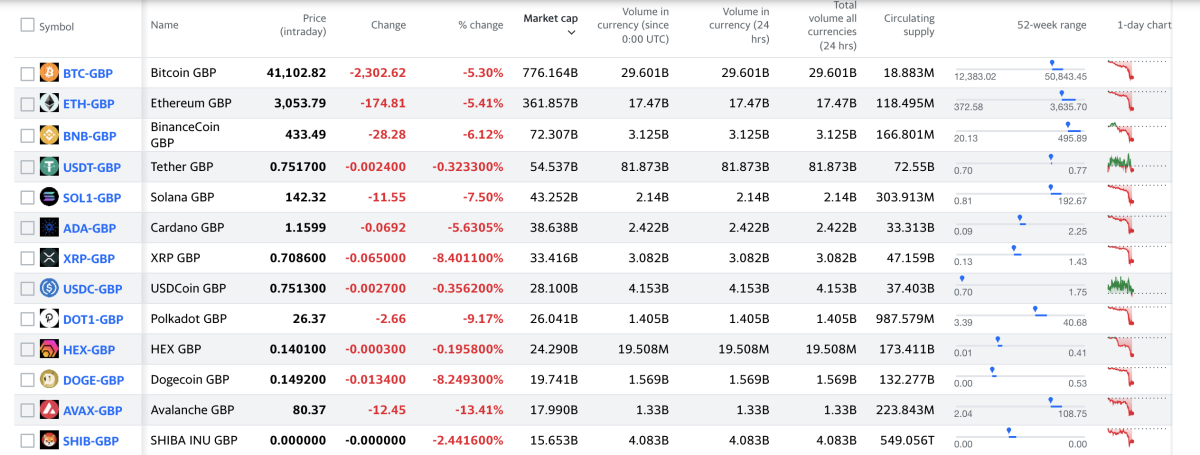
Task: Click the Tether coin logo icon
Action: click(x=49, y=167)
